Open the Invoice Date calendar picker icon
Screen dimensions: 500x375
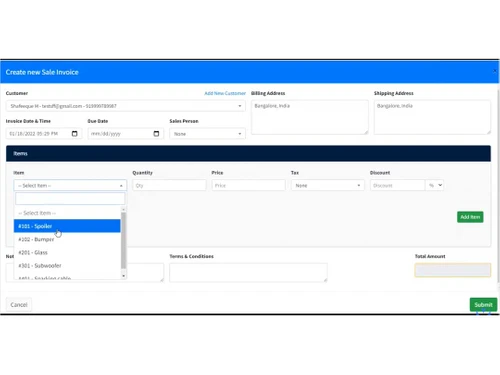click(75, 134)
